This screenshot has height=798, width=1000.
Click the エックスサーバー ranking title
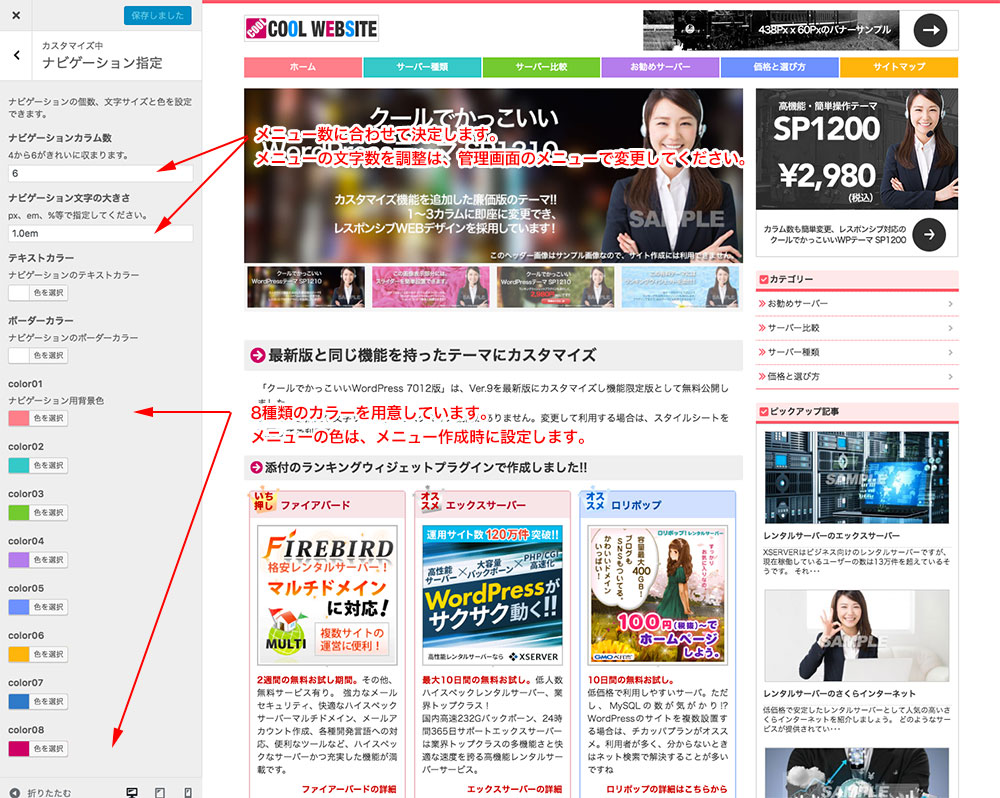[x=485, y=505]
